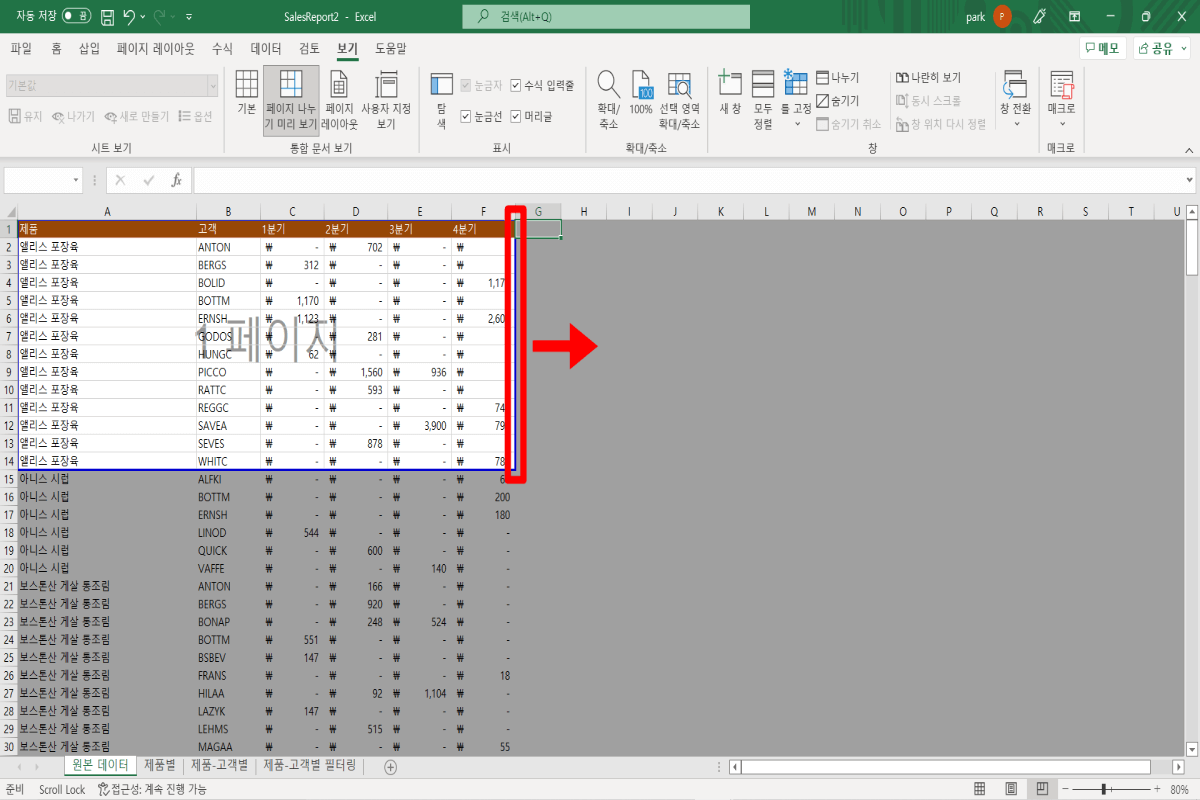This screenshot has height=800, width=1200.
Task: Click cell with customer ANTON in row 2
Action: (x=228, y=247)
